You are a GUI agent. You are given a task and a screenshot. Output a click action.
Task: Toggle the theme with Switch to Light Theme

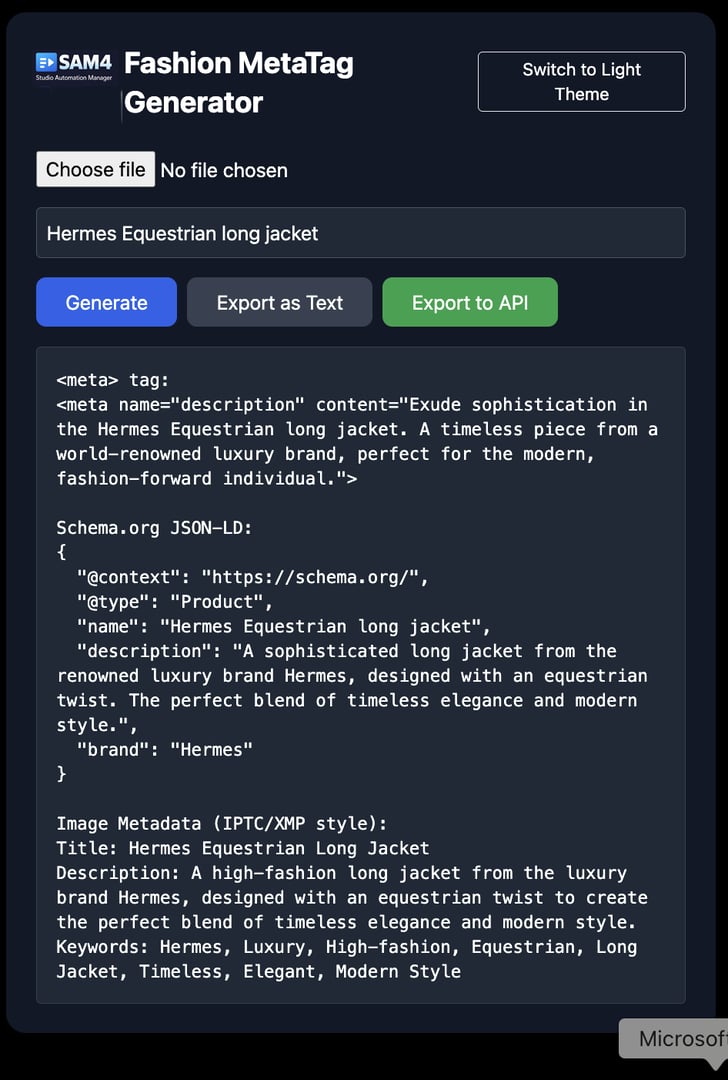click(x=581, y=81)
